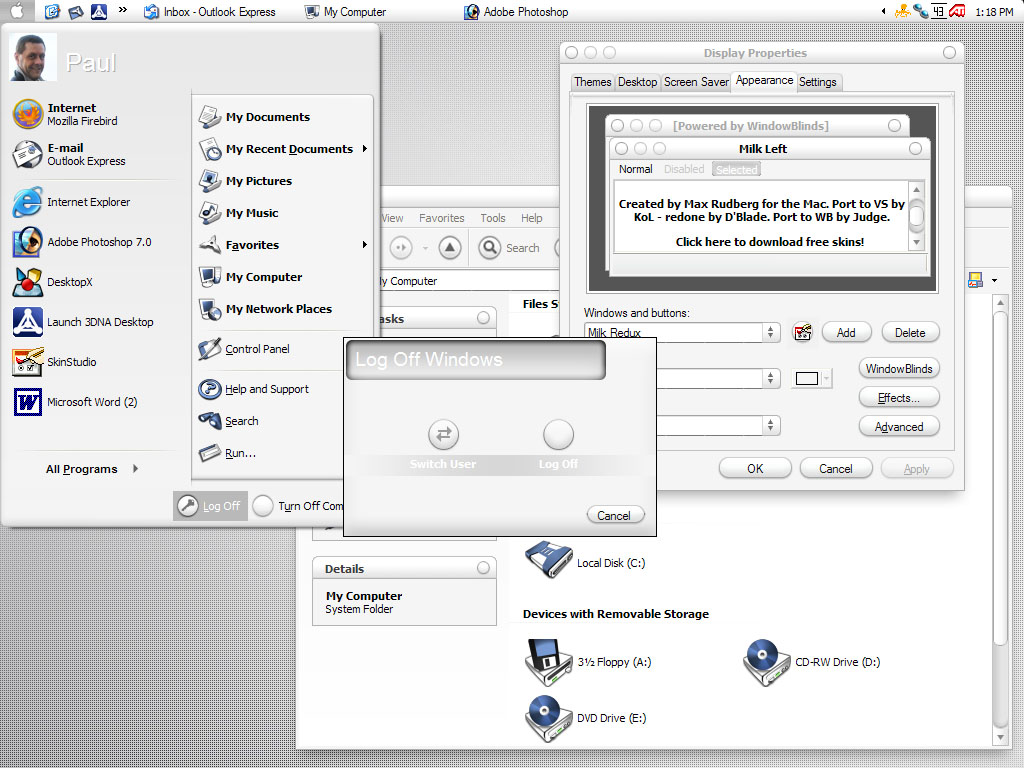Open Control Panel

pyautogui.click(x=244, y=349)
